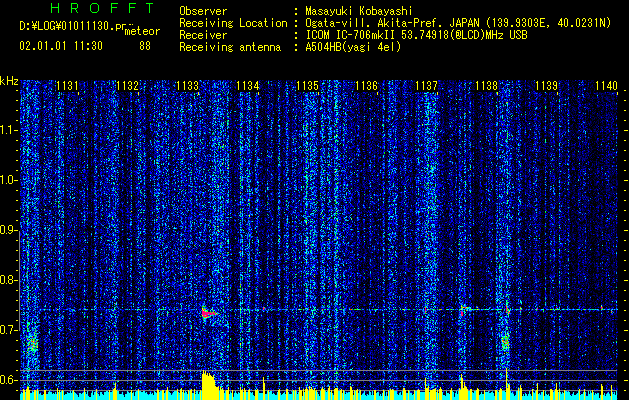
Task: Click the "Receiving antenna" label
Action: pos(230,47)
